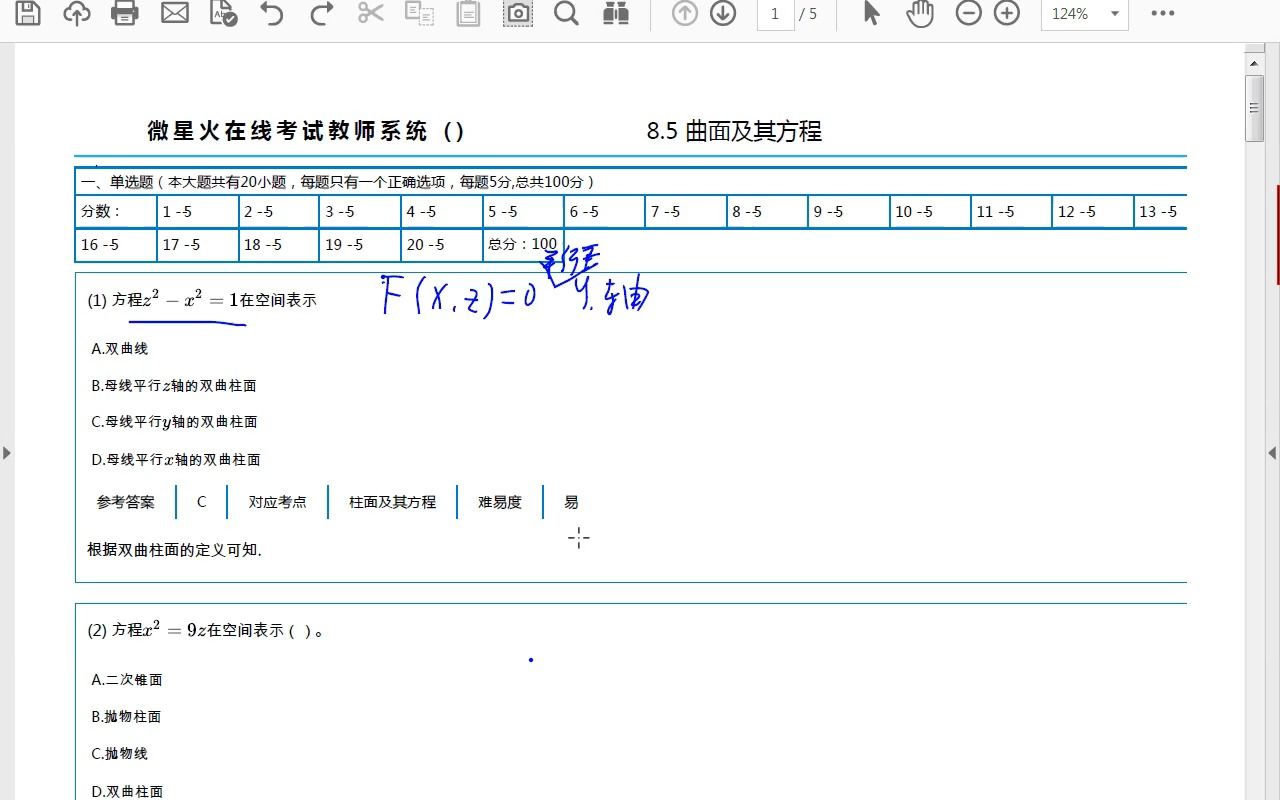Image resolution: width=1280 pixels, height=800 pixels.
Task: Choose the selection arrow tool
Action: (871, 13)
